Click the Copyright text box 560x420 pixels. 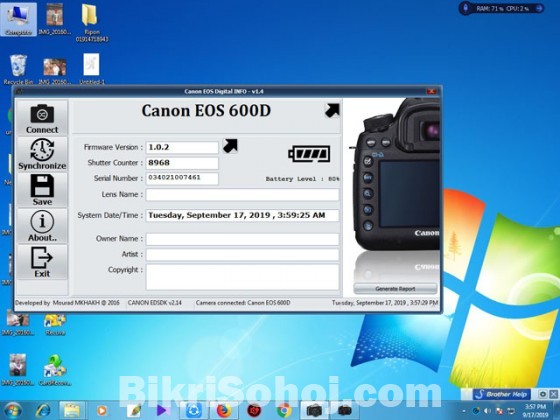(242, 277)
